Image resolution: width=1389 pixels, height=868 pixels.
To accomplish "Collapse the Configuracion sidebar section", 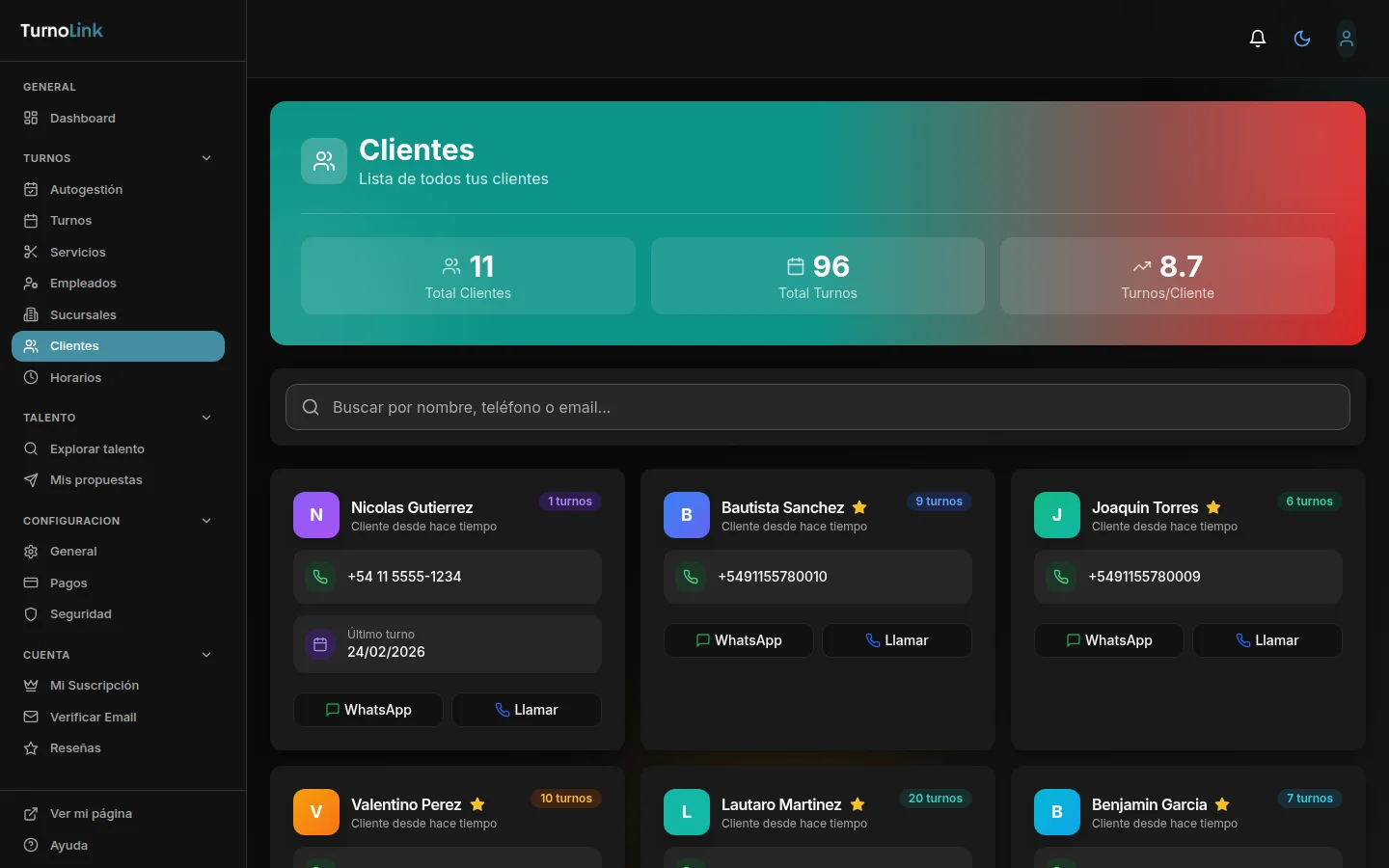I will pyautogui.click(x=206, y=521).
